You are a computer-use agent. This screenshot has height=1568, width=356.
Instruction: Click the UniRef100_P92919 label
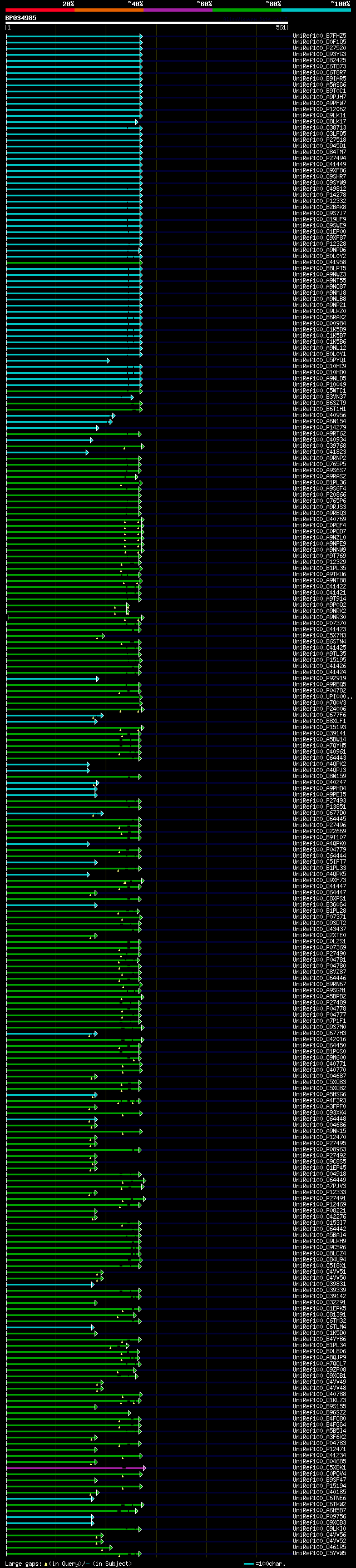pos(319,678)
